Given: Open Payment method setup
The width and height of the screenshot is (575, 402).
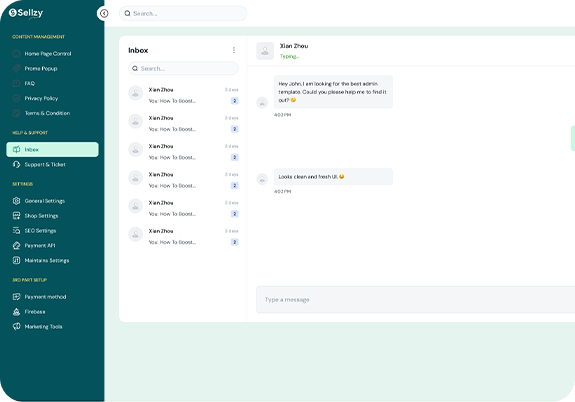Looking at the screenshot, I should click(52, 296).
